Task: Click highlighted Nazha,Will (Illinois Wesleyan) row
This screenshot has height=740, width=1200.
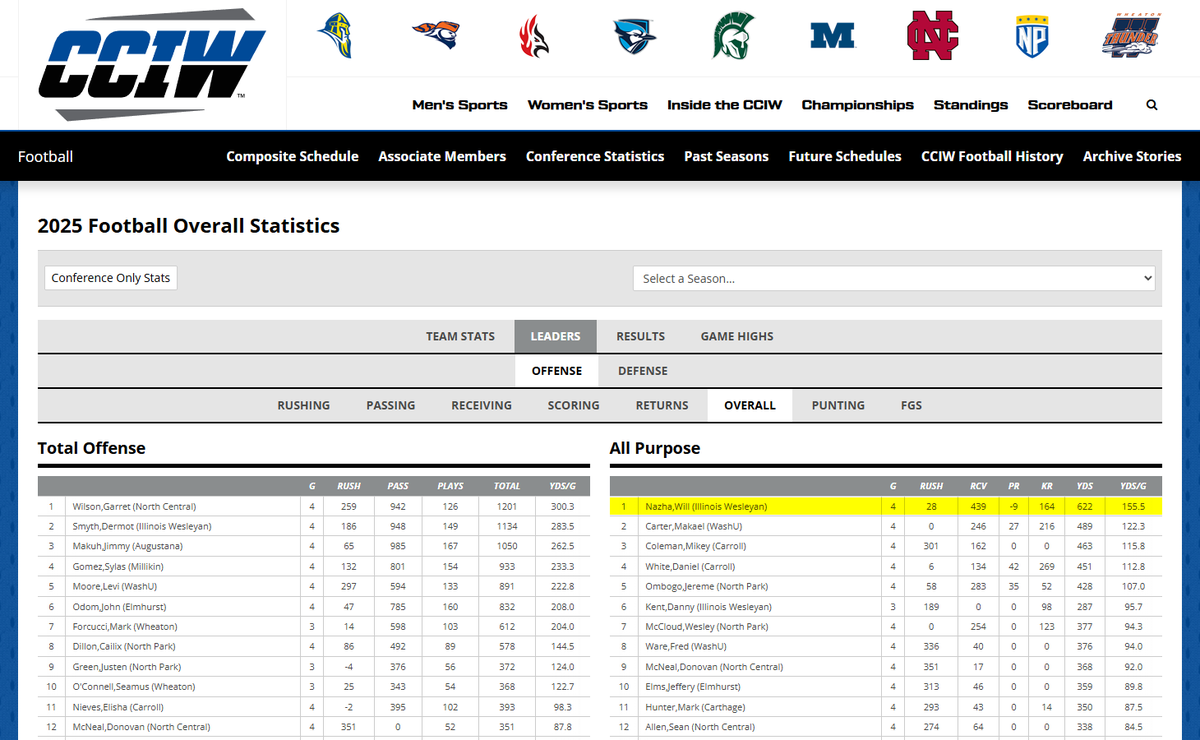Action: (886, 507)
